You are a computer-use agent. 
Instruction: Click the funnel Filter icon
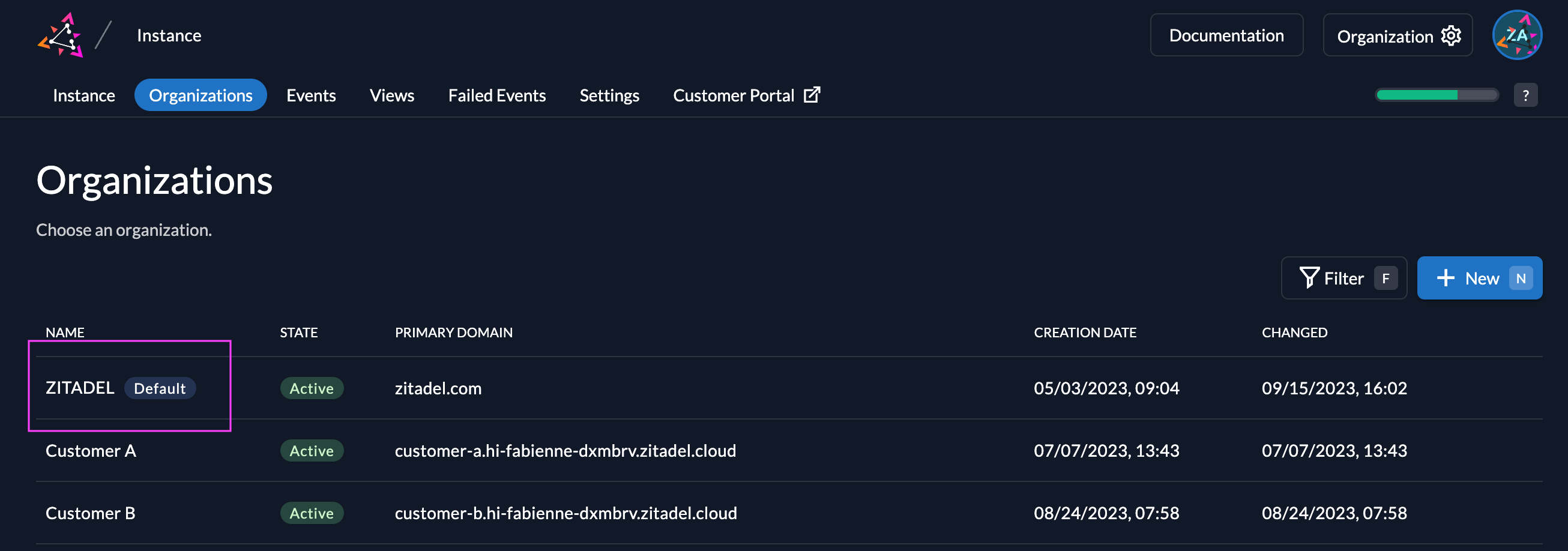(1308, 278)
